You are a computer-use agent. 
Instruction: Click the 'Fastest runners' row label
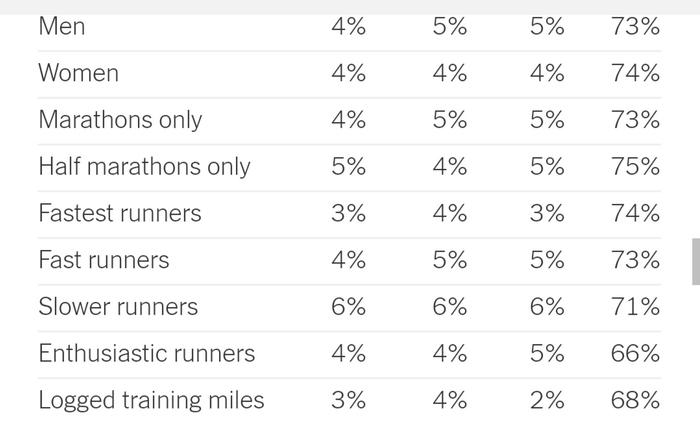point(120,213)
